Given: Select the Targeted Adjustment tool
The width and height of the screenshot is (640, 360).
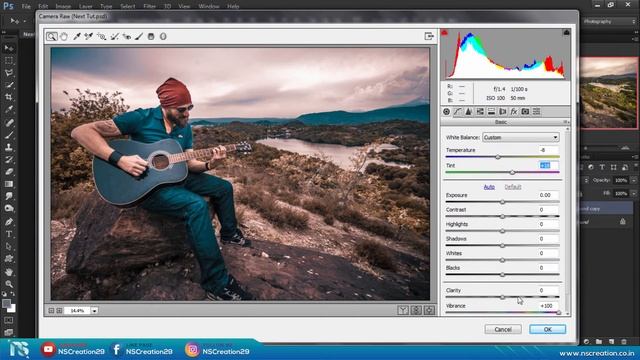Looking at the screenshot, I should pos(101,36).
